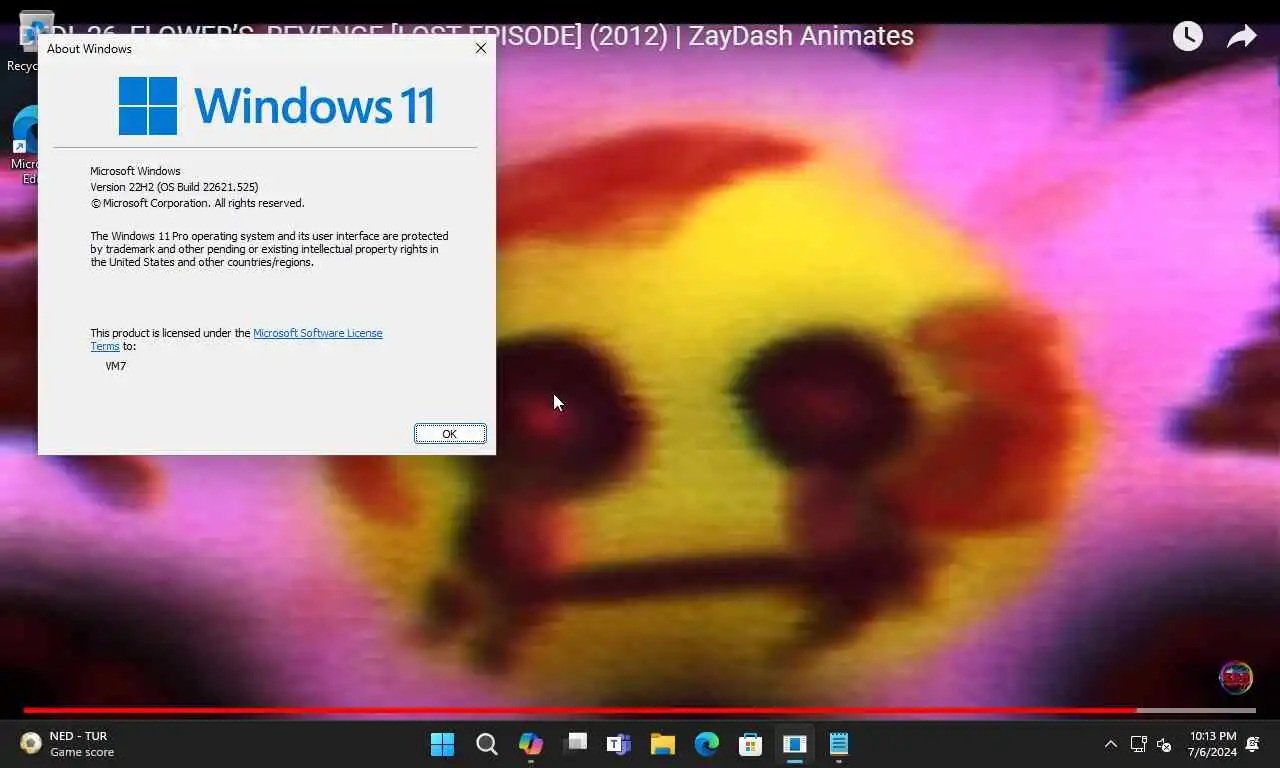Click the Windows 11 logo banner

[276, 105]
